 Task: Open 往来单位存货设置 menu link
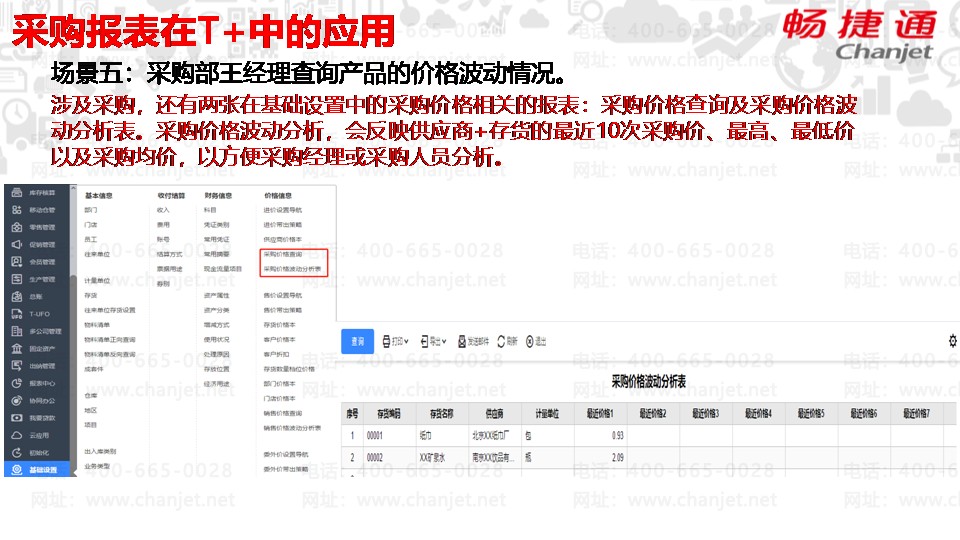[110, 310]
